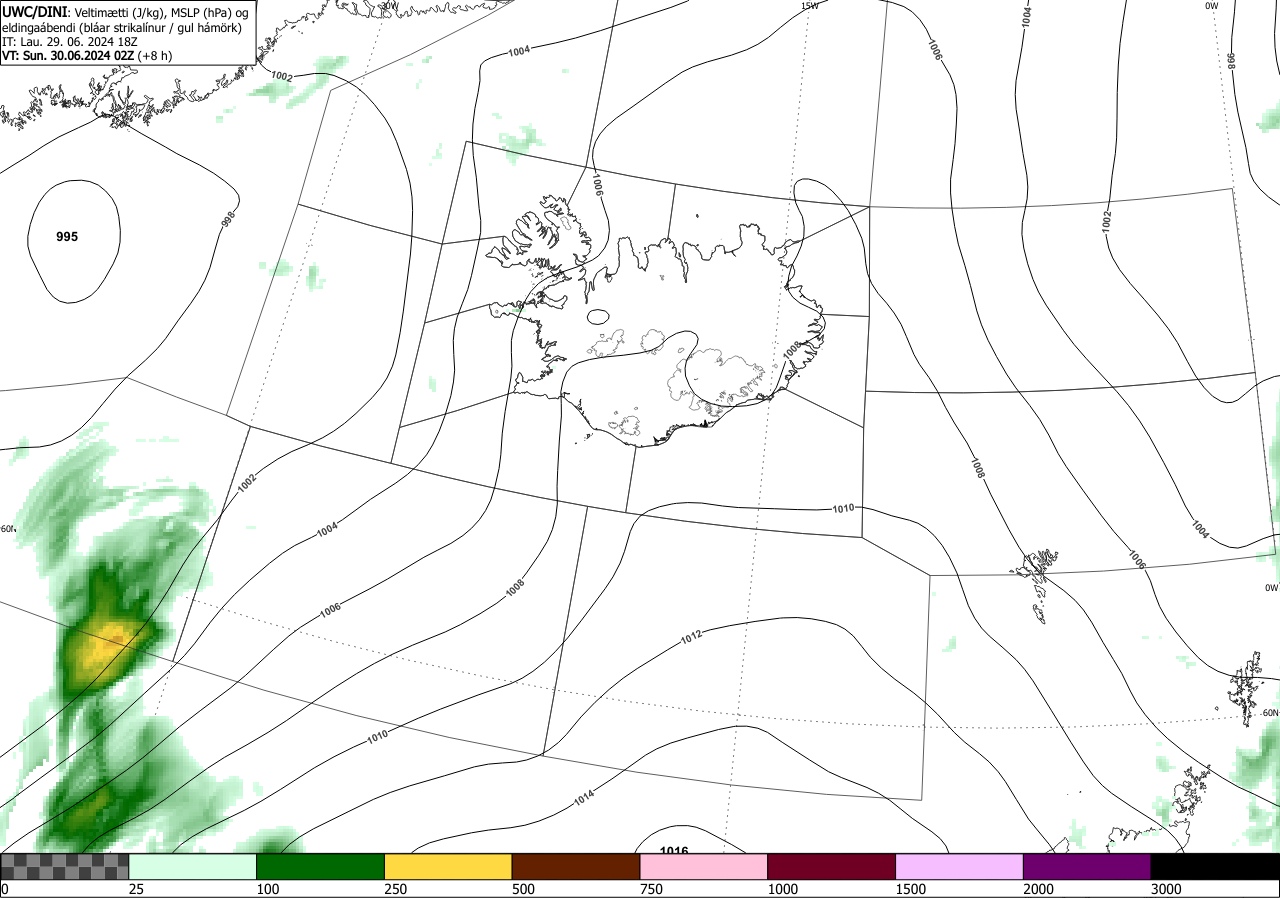Click the '995' low pressure center label
1280x898 pixels.
pos(67,237)
